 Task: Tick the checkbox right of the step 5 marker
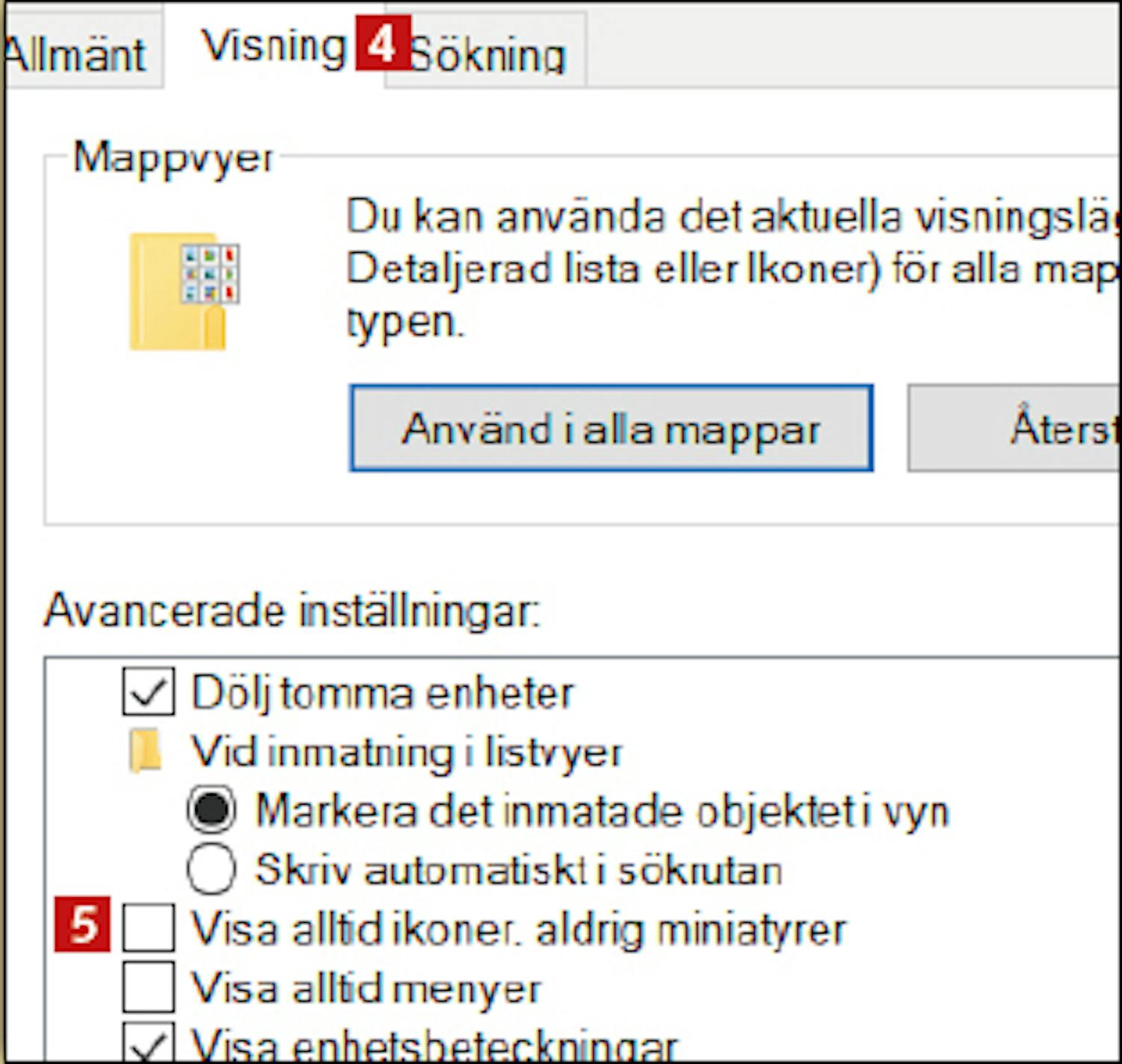click(148, 928)
